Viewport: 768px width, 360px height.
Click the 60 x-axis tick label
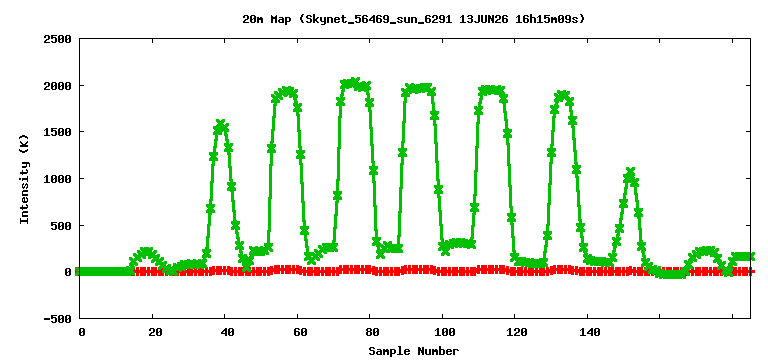coord(298,333)
